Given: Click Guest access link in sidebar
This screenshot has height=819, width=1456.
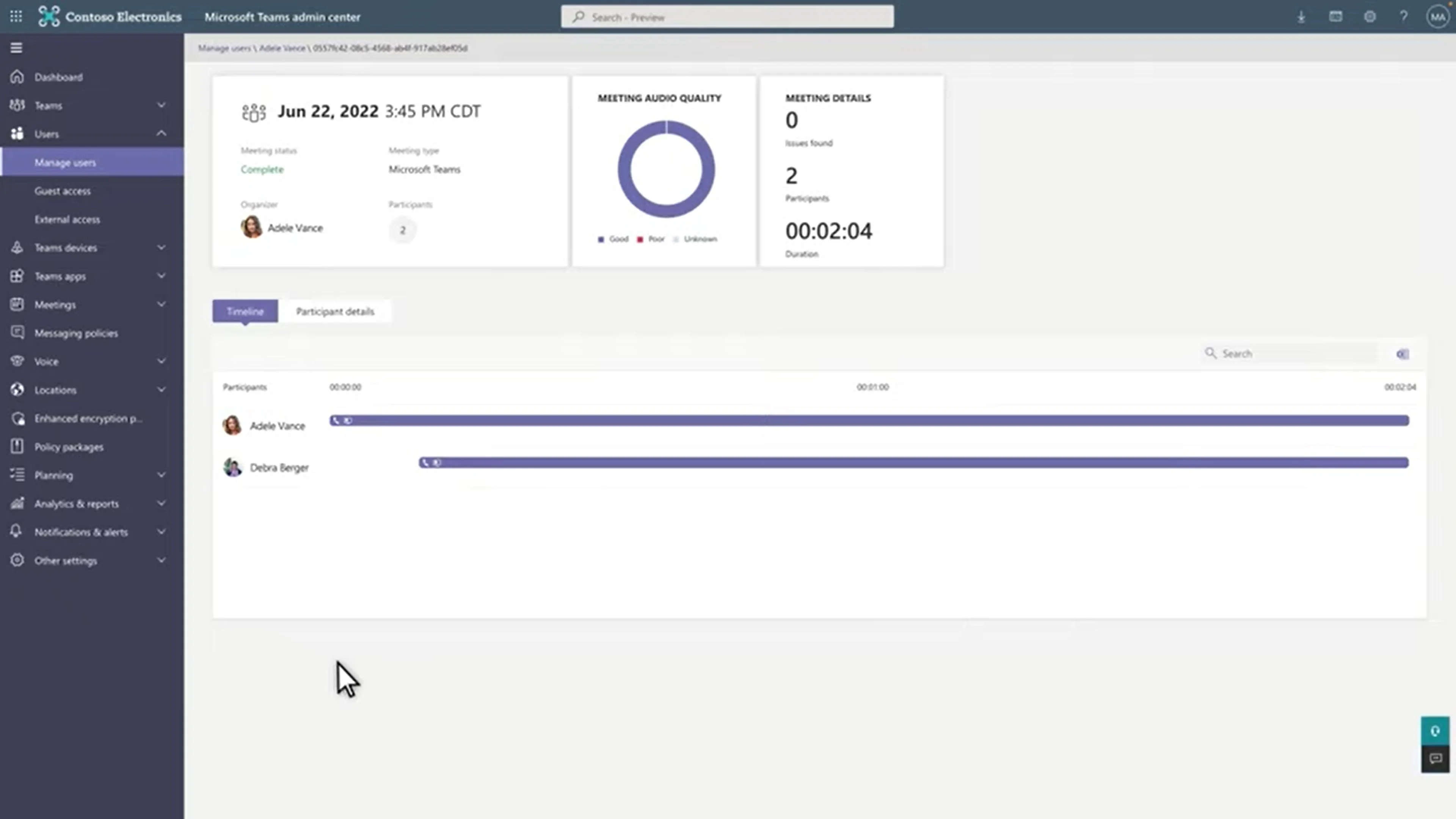Looking at the screenshot, I should pyautogui.click(x=63, y=190).
